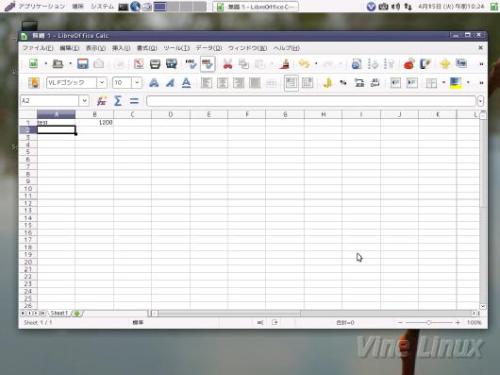The width and height of the screenshot is (500, 375).
Task: Click the Function equals icon
Action: coord(134,101)
